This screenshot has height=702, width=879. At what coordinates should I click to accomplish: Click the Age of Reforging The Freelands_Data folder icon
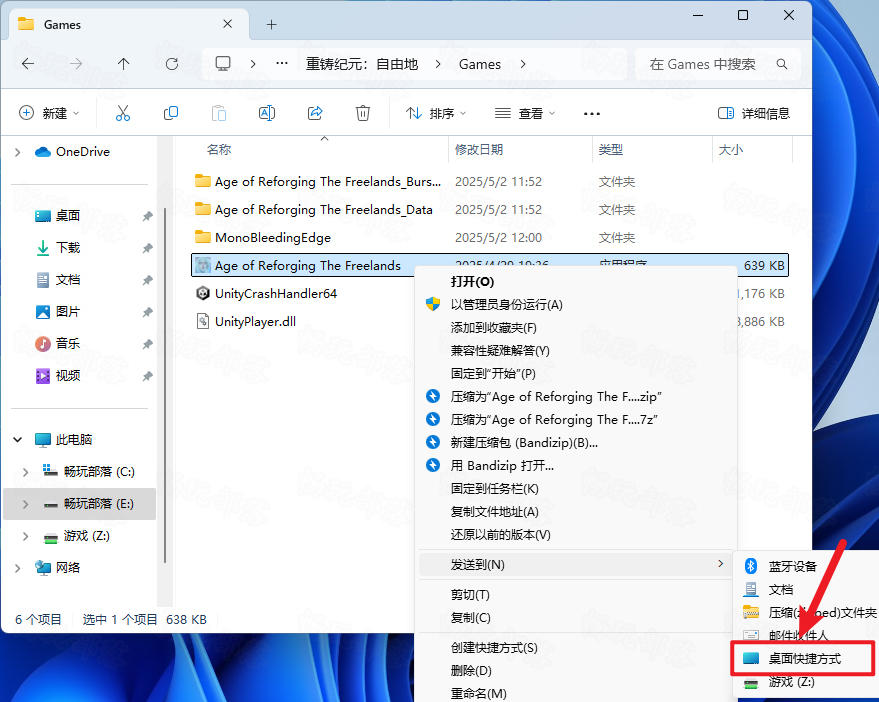tap(202, 209)
